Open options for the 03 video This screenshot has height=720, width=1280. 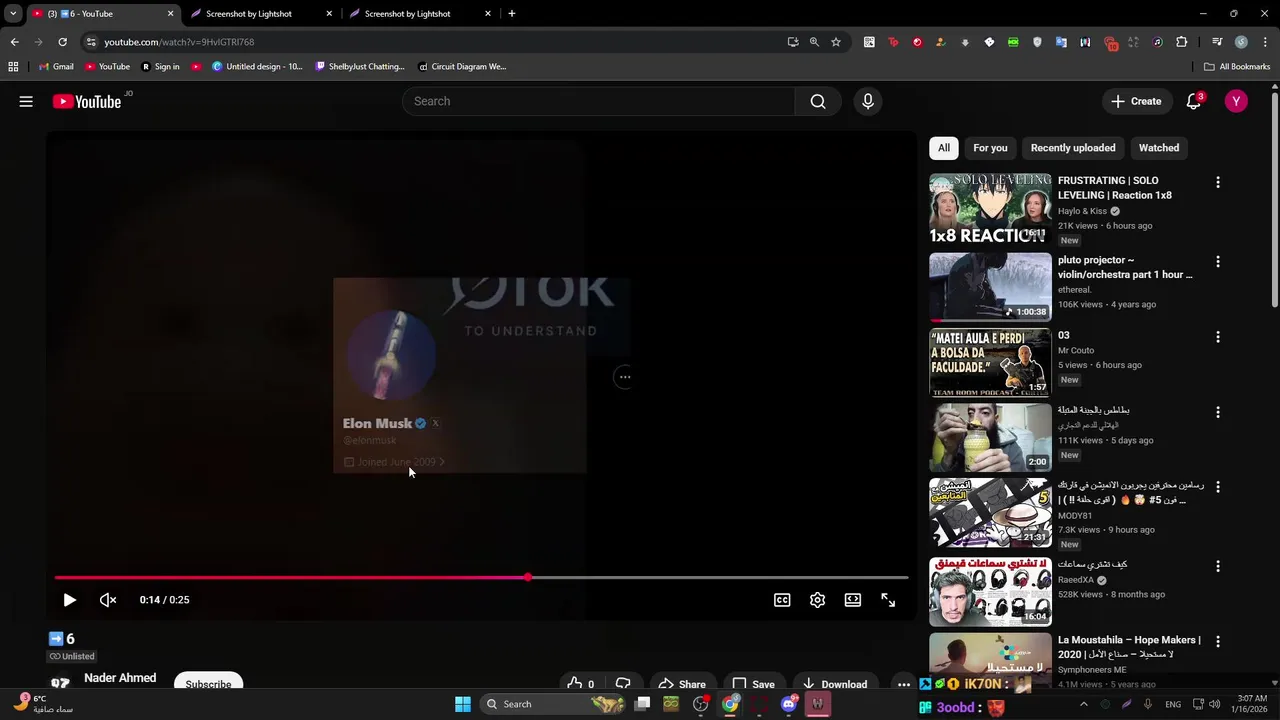pos(1217,337)
